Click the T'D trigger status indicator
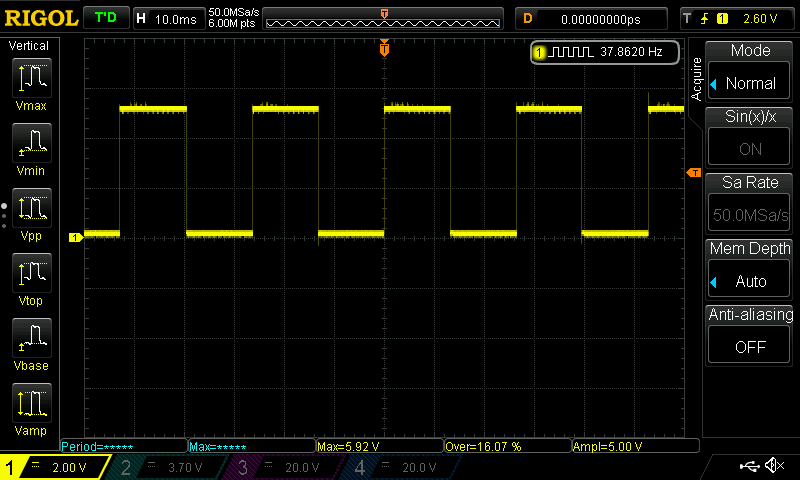Screen dimensions: 800x480 tap(105, 17)
